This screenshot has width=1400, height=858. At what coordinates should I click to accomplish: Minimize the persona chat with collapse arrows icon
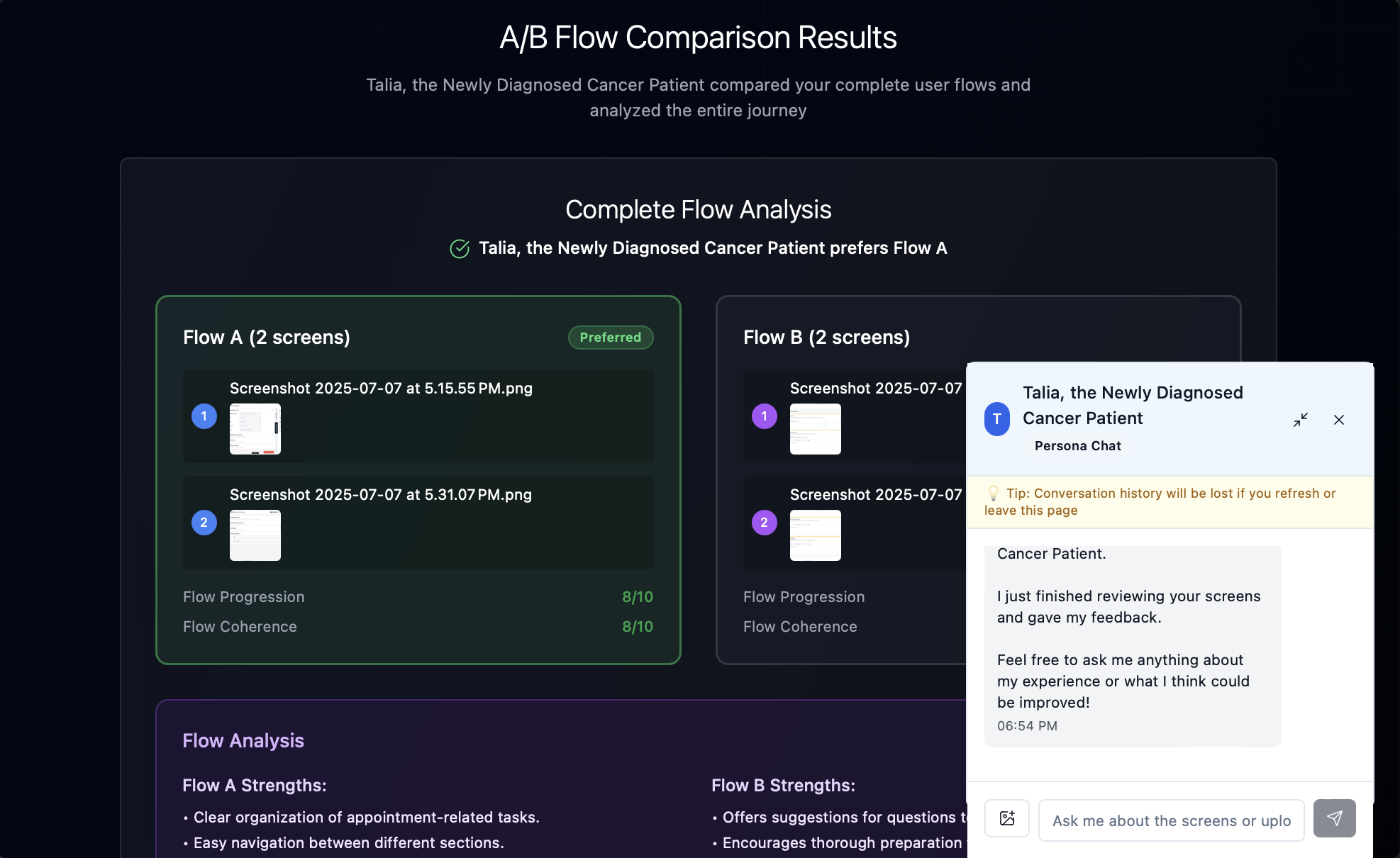pos(1300,420)
